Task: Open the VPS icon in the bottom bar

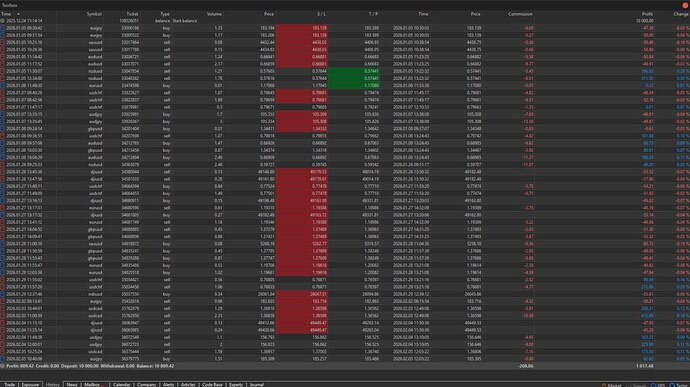Action: coord(653,385)
